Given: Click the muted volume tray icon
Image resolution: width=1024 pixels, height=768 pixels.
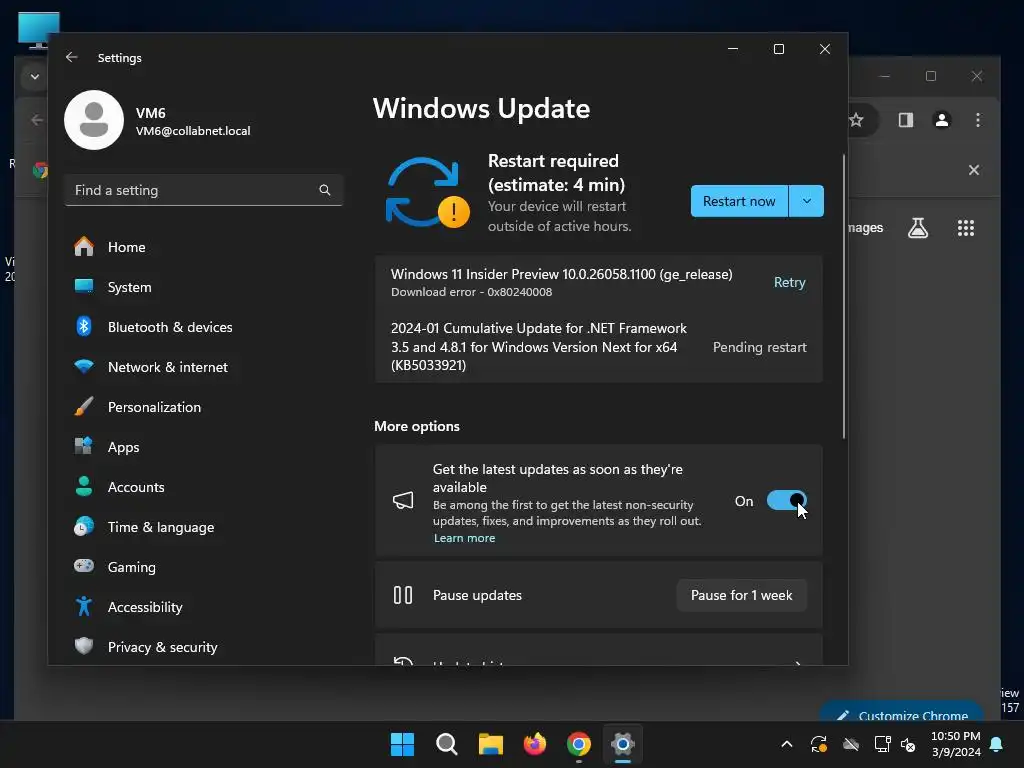Looking at the screenshot, I should click(908, 744).
